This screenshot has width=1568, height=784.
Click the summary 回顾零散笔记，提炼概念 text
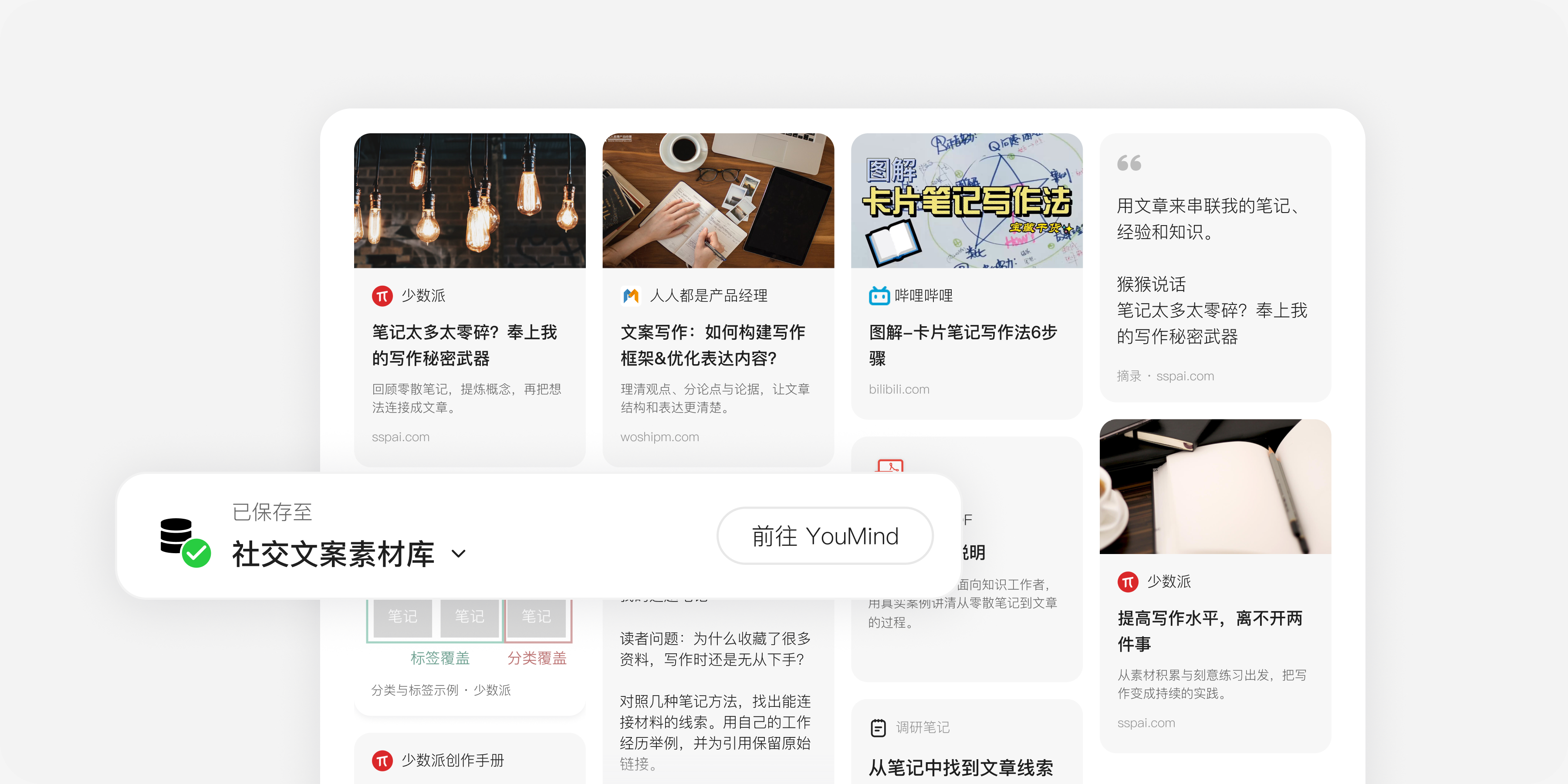(x=467, y=398)
